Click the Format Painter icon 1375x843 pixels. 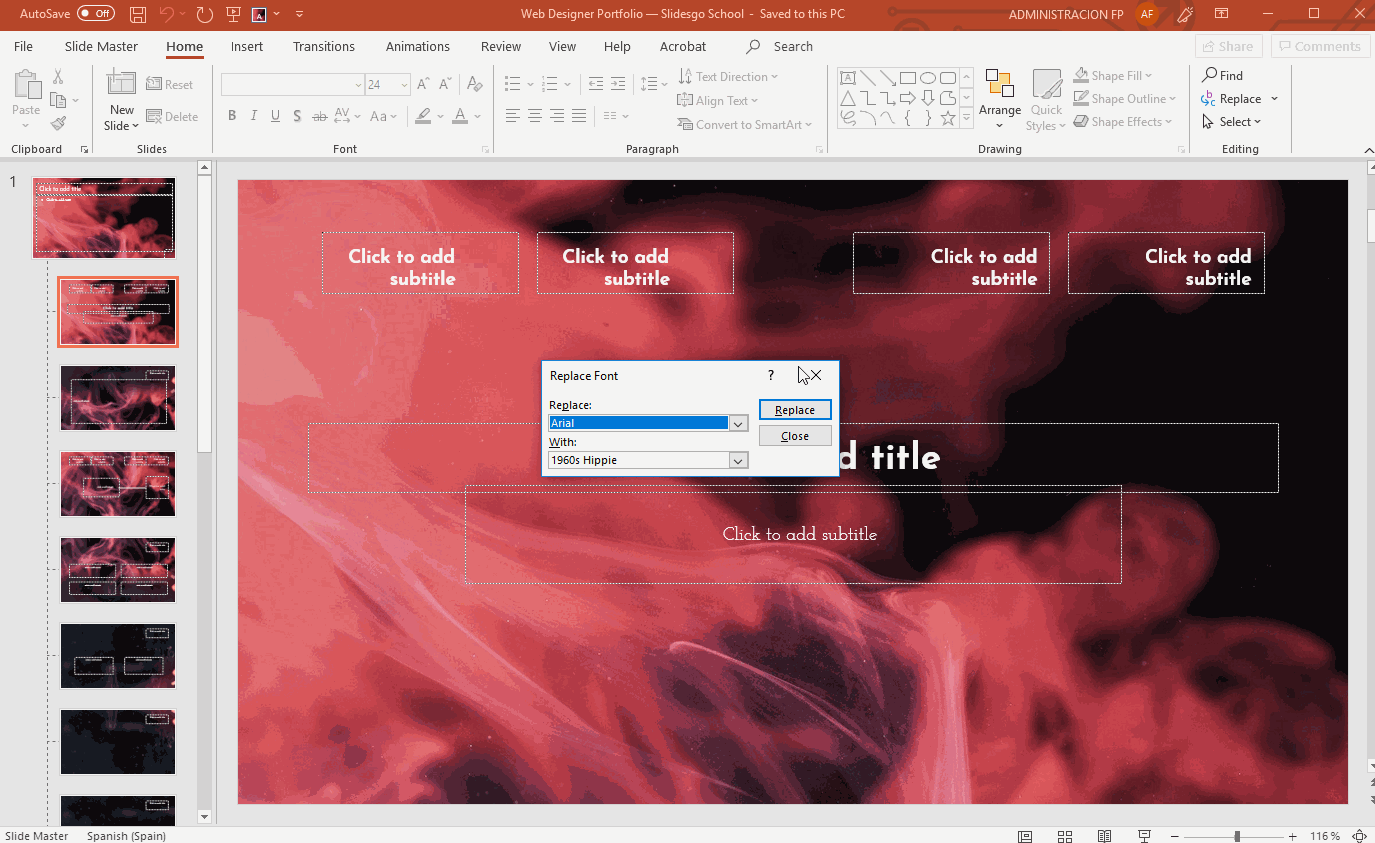click(x=58, y=124)
